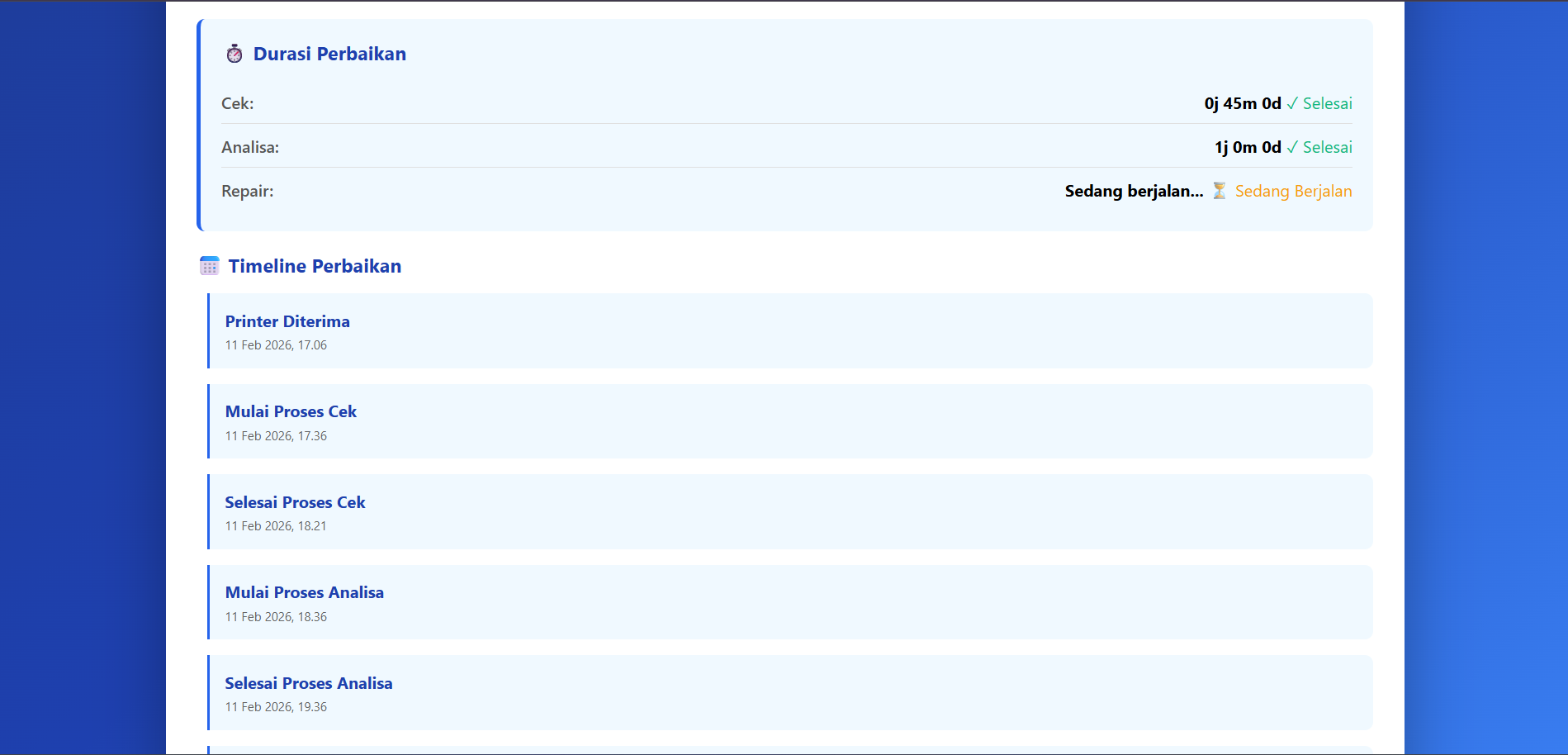Select the Selesai Proses Cek timeline entry
The width and height of the screenshot is (1568, 755).
tap(295, 502)
